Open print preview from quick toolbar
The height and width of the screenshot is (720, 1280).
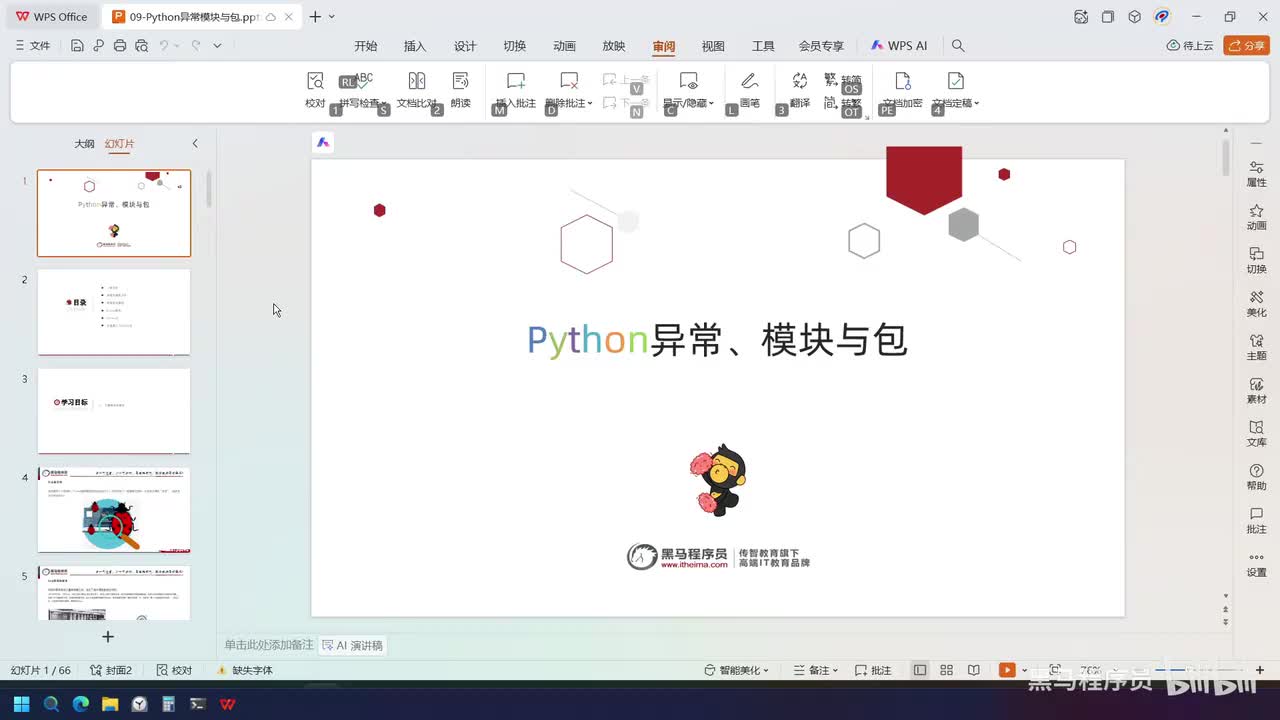point(142,46)
